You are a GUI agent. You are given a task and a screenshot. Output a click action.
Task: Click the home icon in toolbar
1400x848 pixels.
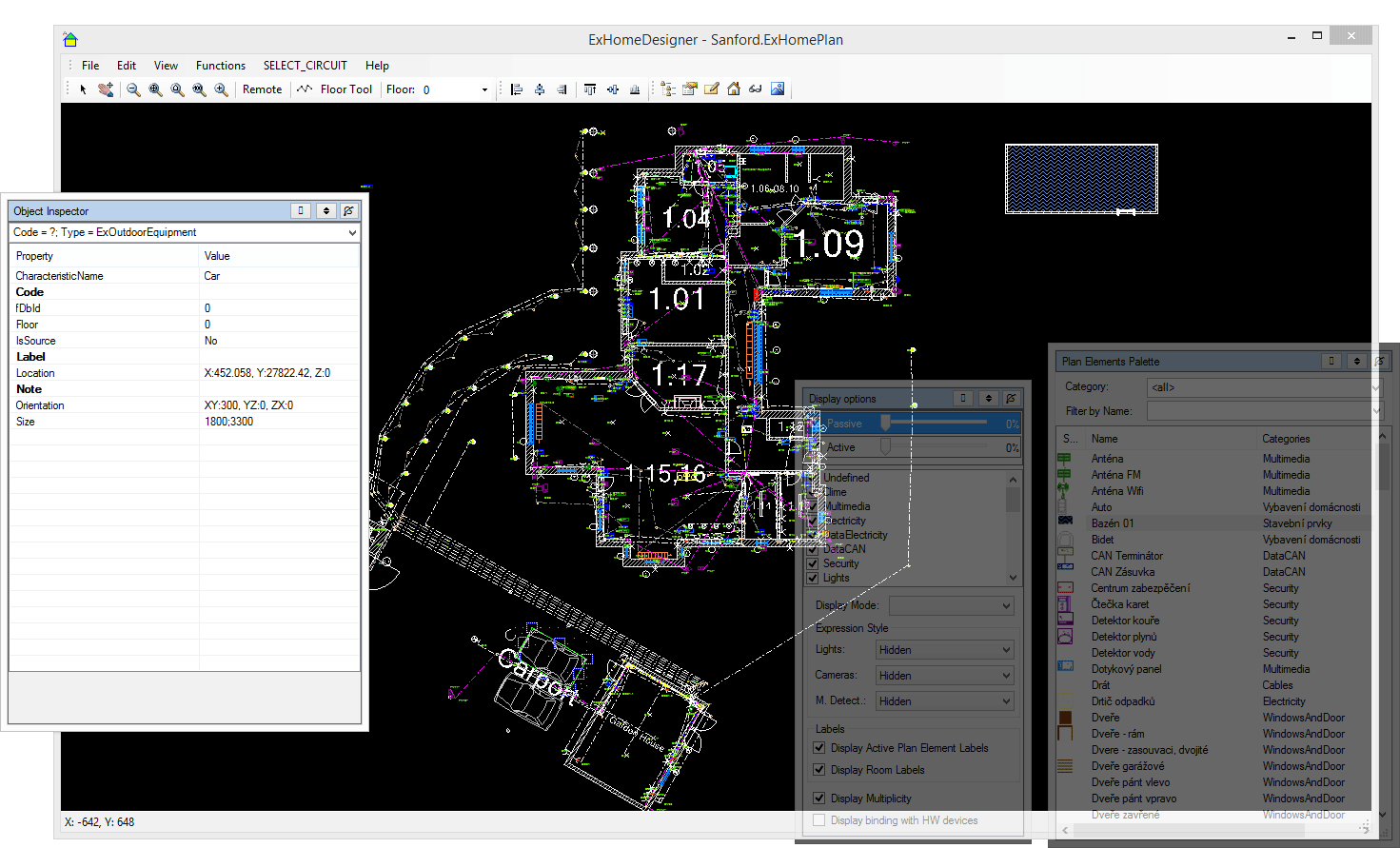click(x=734, y=89)
